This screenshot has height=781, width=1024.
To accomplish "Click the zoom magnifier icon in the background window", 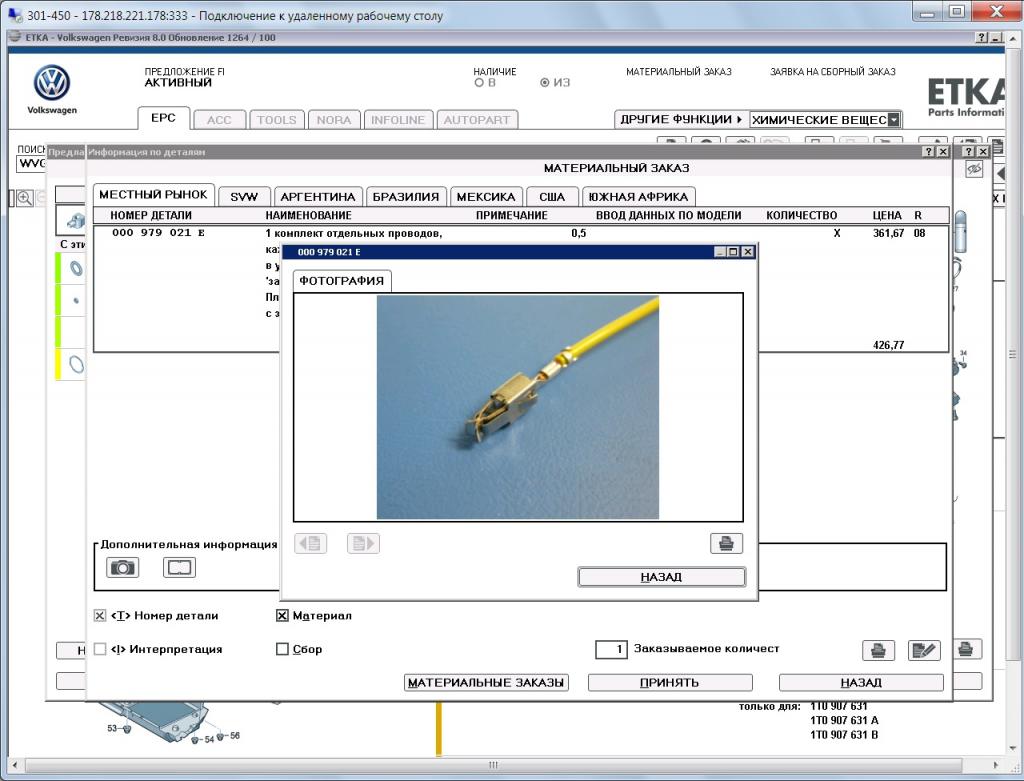I will 25,198.
